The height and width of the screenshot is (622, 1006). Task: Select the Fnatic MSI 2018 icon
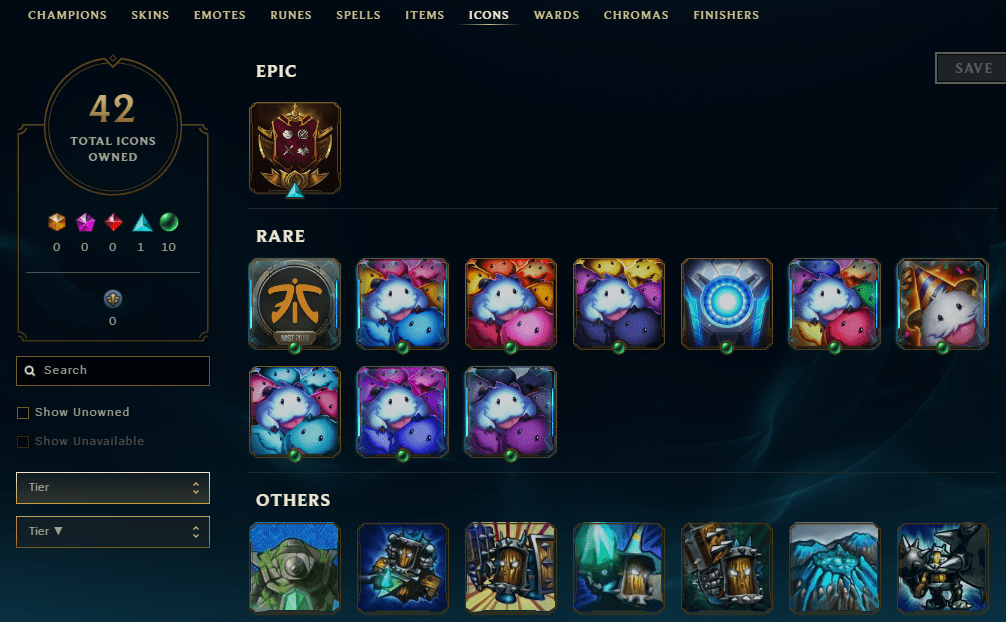click(294, 304)
